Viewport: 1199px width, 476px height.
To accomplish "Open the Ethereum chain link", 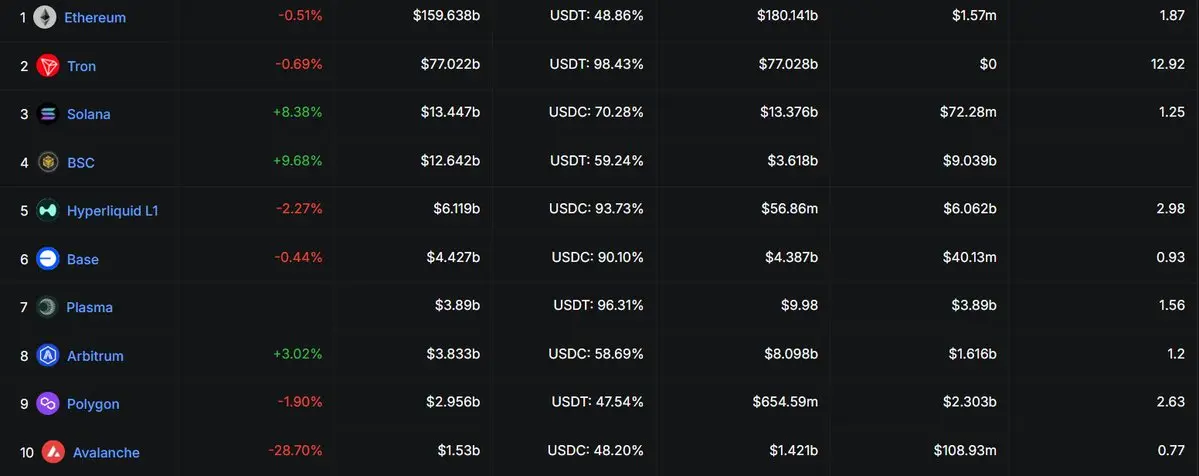I will (x=95, y=18).
